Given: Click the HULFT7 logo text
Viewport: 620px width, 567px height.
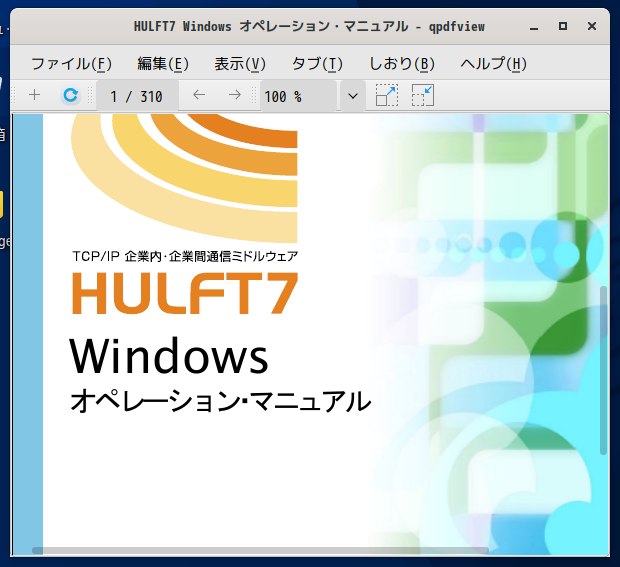Looking at the screenshot, I should (x=185, y=293).
